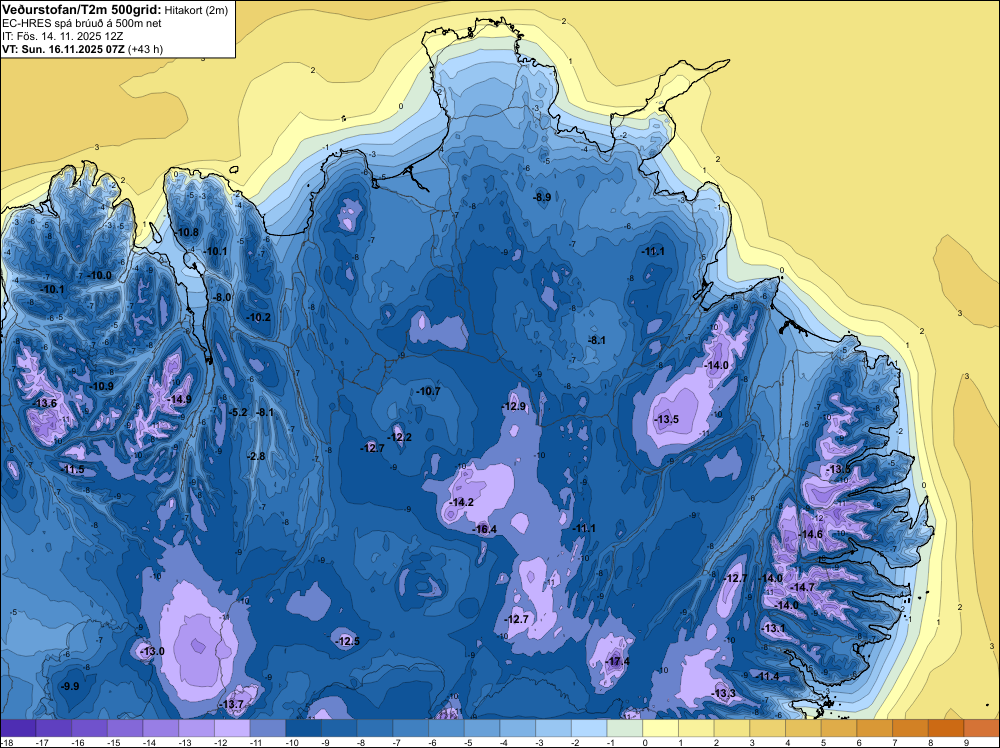Click the -14.7 temperature label
Viewport: 1000px width, 748px height.
click(803, 587)
